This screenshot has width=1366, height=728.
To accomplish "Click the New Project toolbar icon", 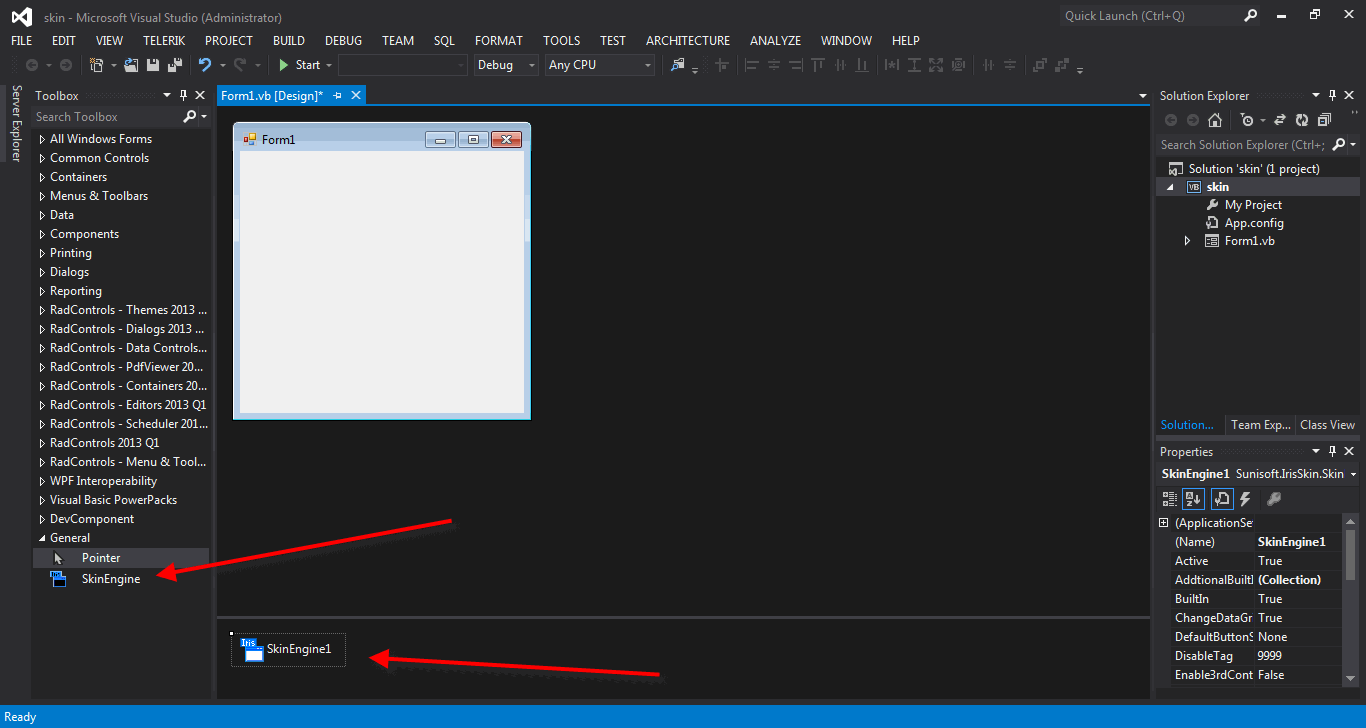I will pos(96,65).
